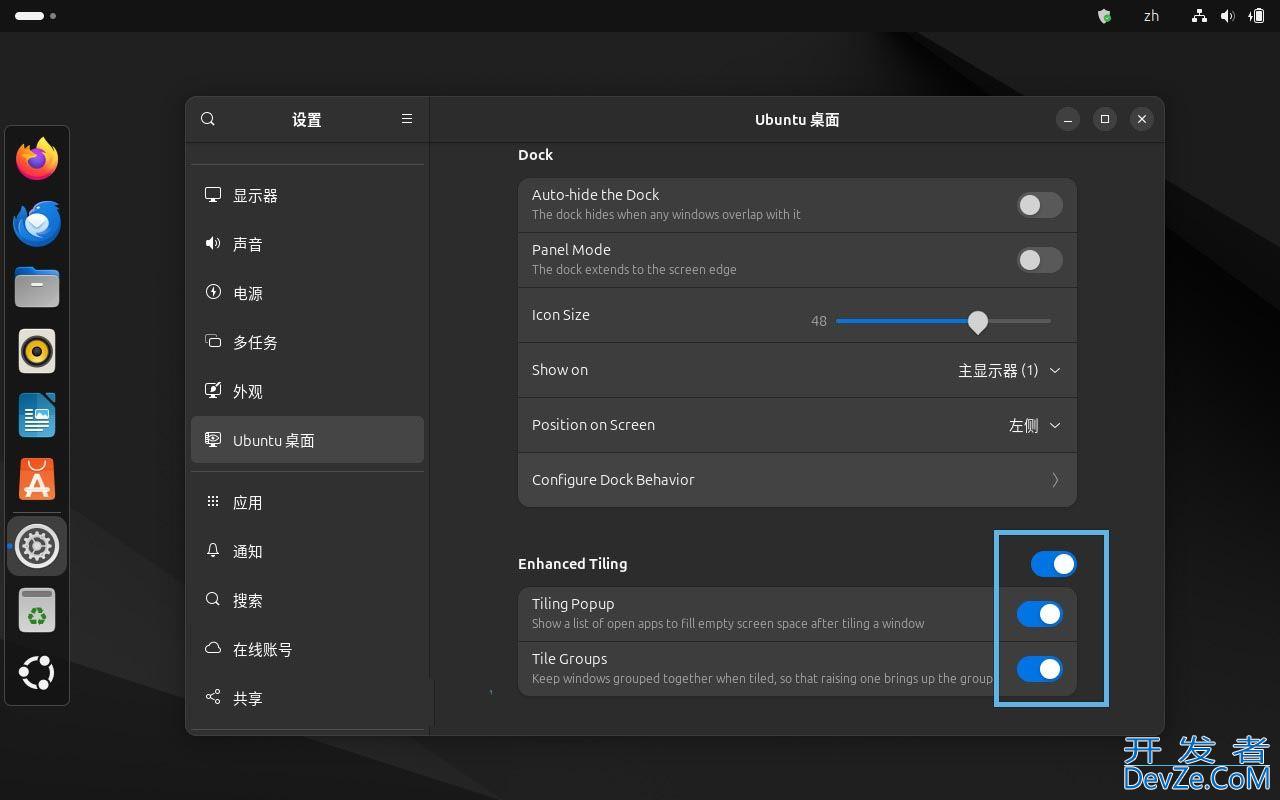Open the Show on display dropdown

[1009, 370]
